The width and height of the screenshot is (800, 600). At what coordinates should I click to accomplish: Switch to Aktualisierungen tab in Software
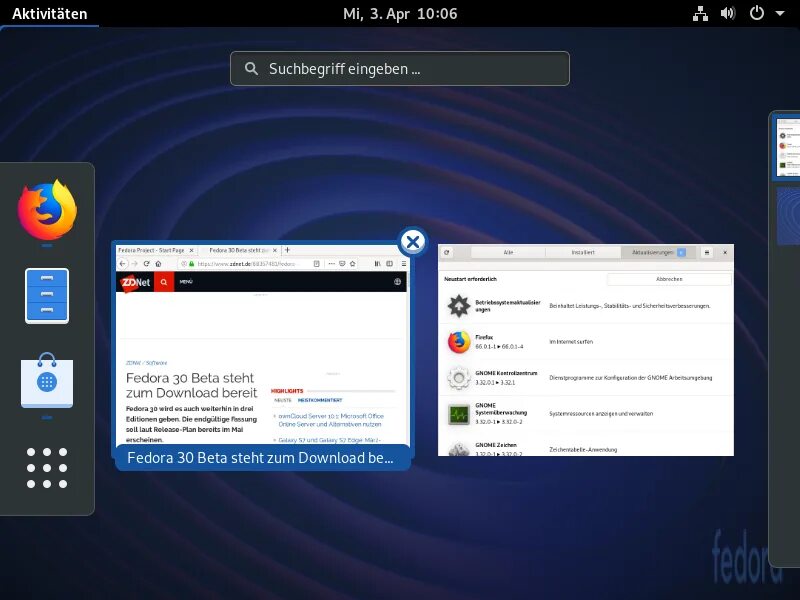pos(658,252)
